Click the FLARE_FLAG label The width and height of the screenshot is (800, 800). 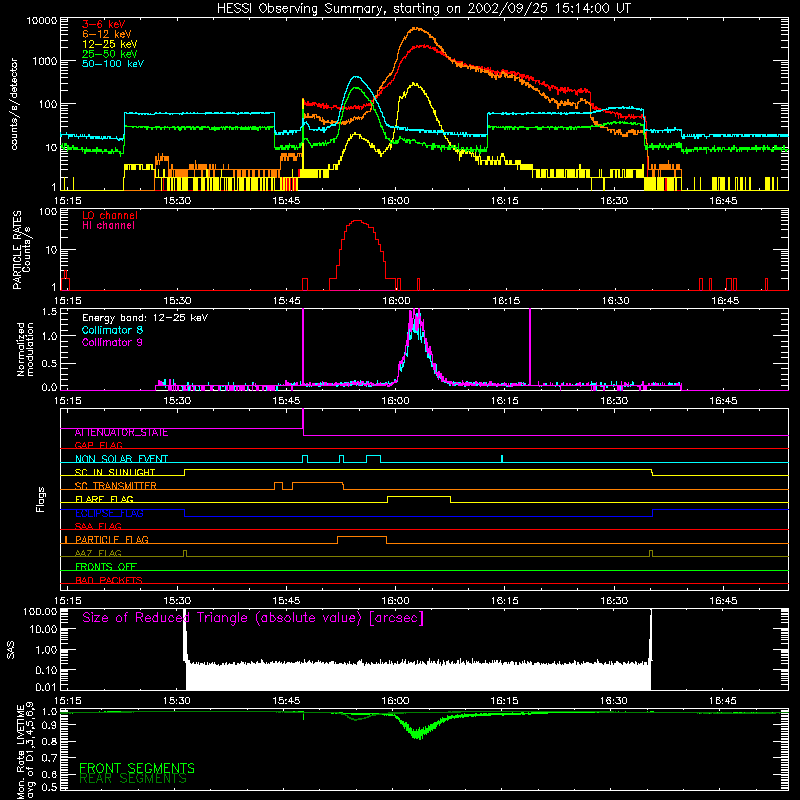click(x=104, y=499)
